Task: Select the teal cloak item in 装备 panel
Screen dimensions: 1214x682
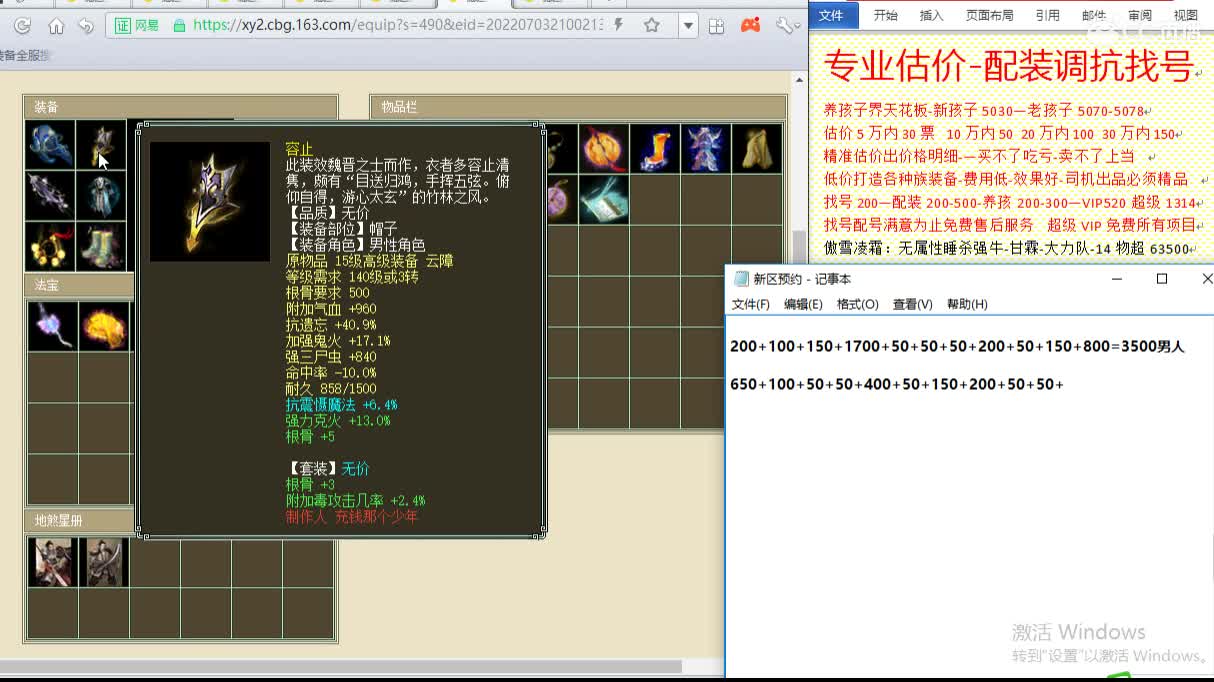Action: pyautogui.click(x=101, y=196)
